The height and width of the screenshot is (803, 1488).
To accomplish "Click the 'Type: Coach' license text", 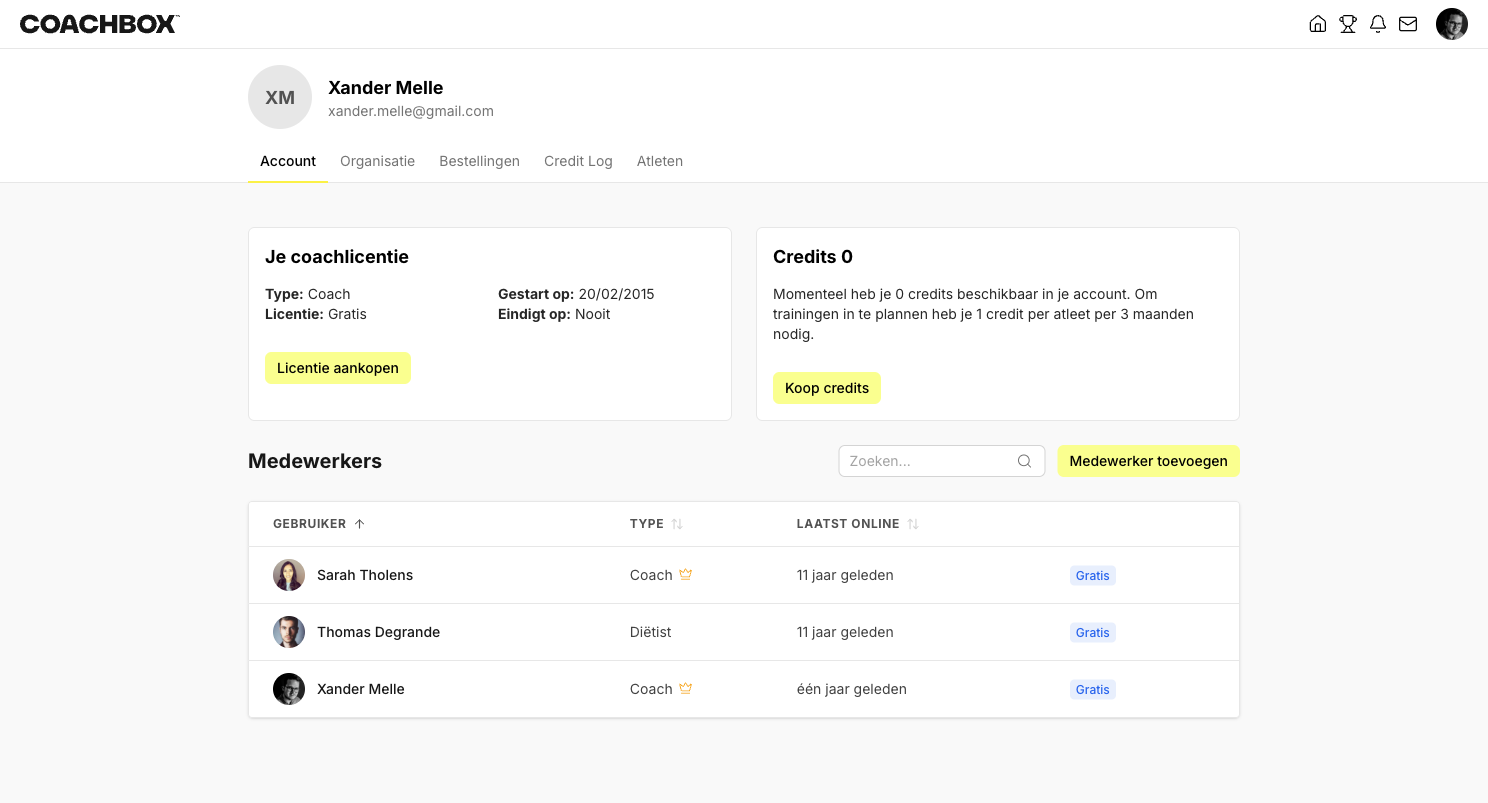I will click(x=308, y=294).
